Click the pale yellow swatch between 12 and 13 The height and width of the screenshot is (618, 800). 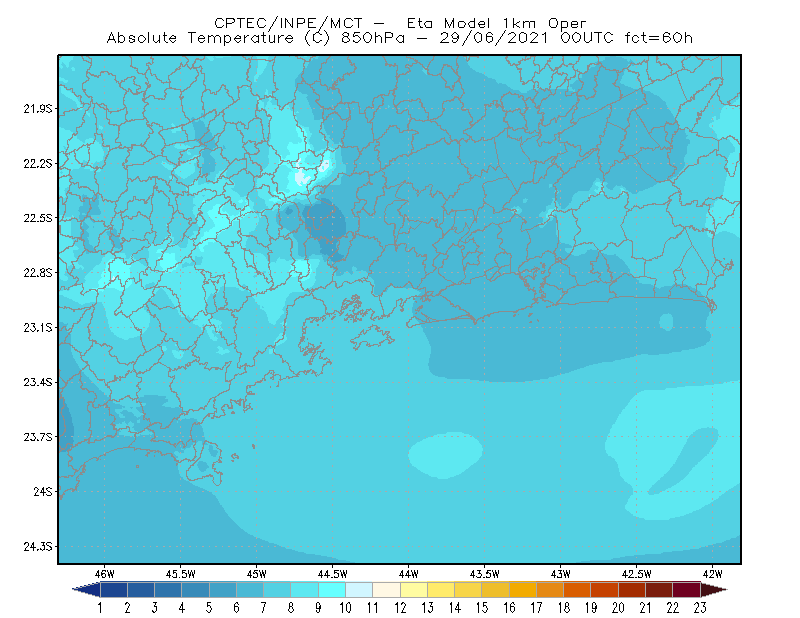pyautogui.click(x=414, y=590)
